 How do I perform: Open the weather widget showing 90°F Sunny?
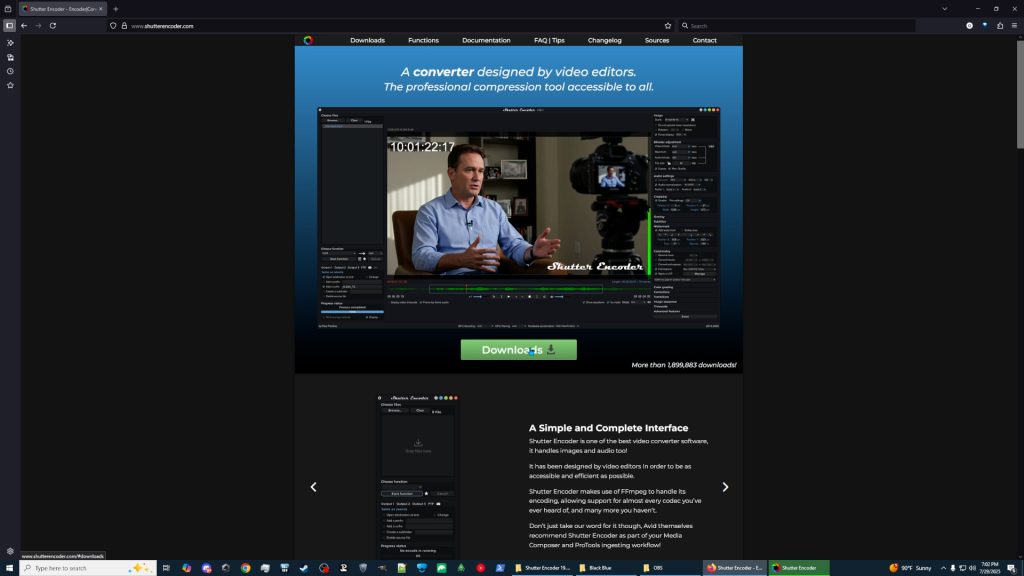pos(910,568)
